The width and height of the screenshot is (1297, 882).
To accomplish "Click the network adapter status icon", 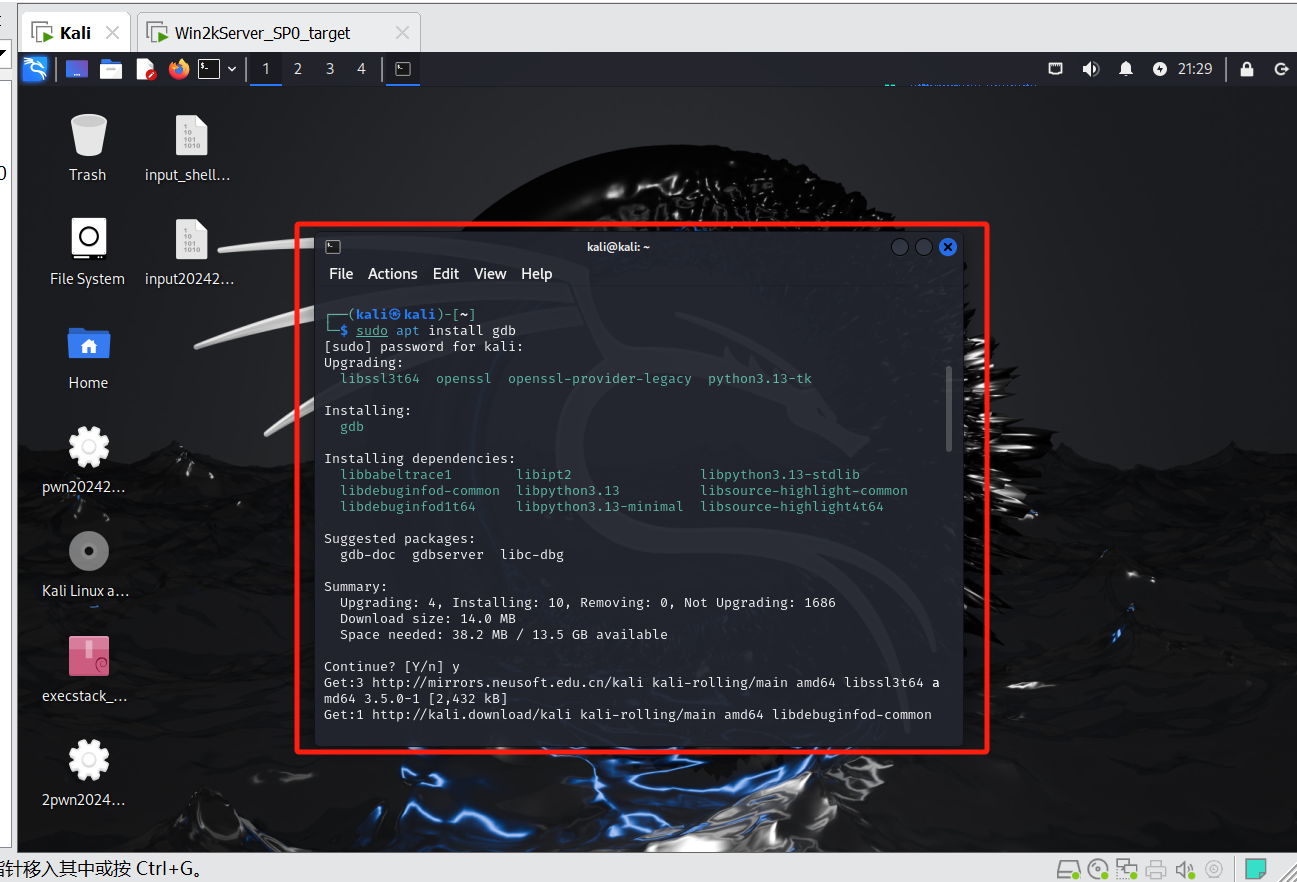I will [x=1127, y=869].
